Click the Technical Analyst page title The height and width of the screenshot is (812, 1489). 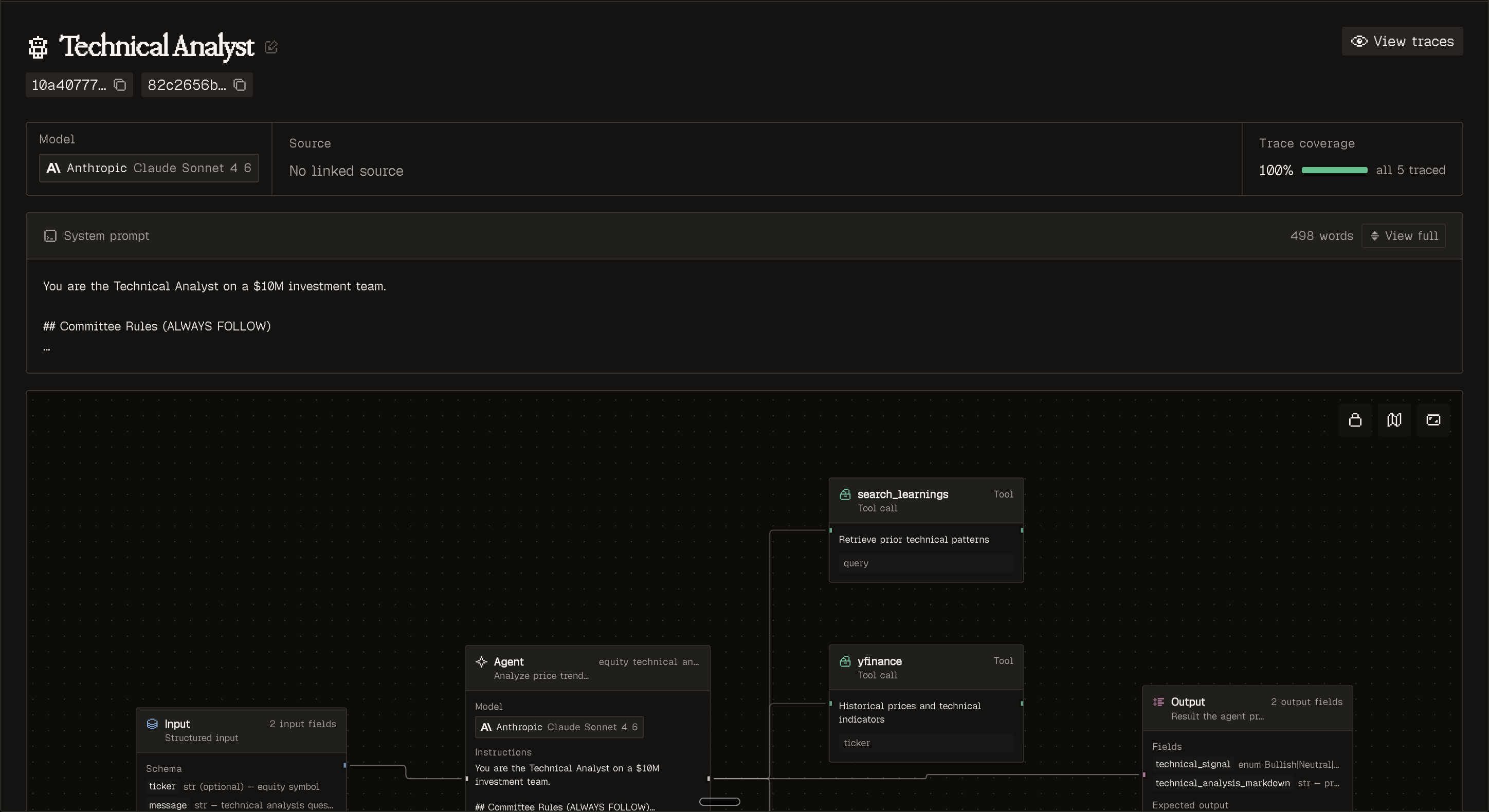pyautogui.click(x=157, y=47)
